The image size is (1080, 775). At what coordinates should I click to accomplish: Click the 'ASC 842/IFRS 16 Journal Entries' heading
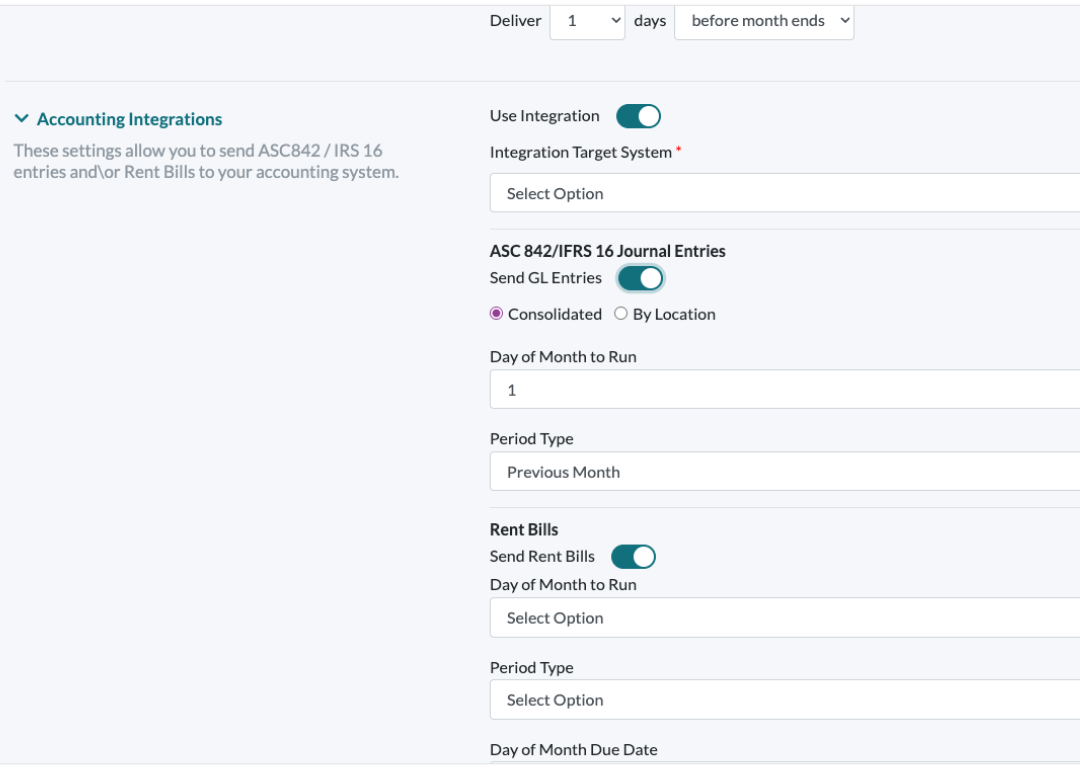(x=607, y=251)
